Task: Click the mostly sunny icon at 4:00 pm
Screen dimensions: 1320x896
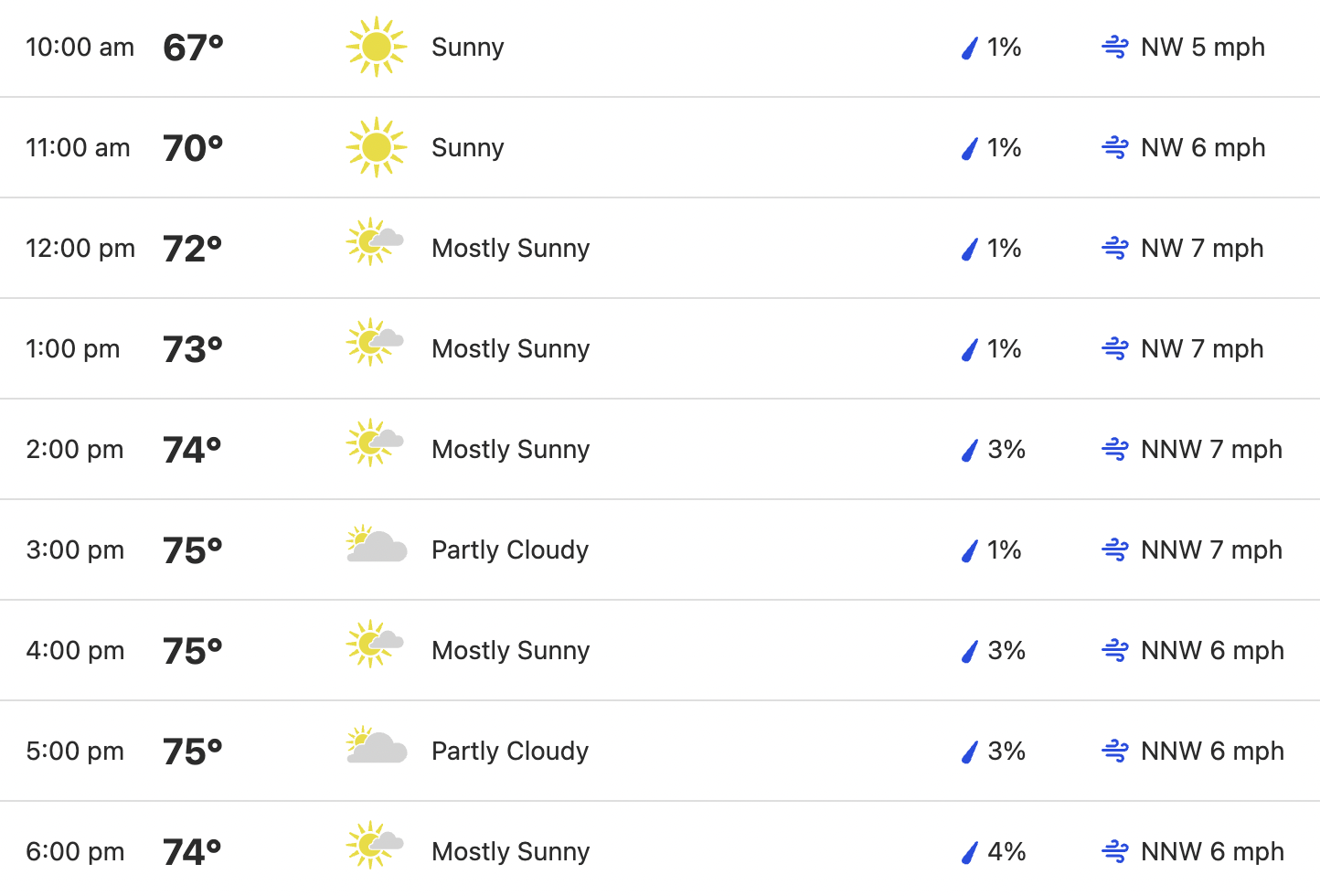Action: [x=375, y=644]
